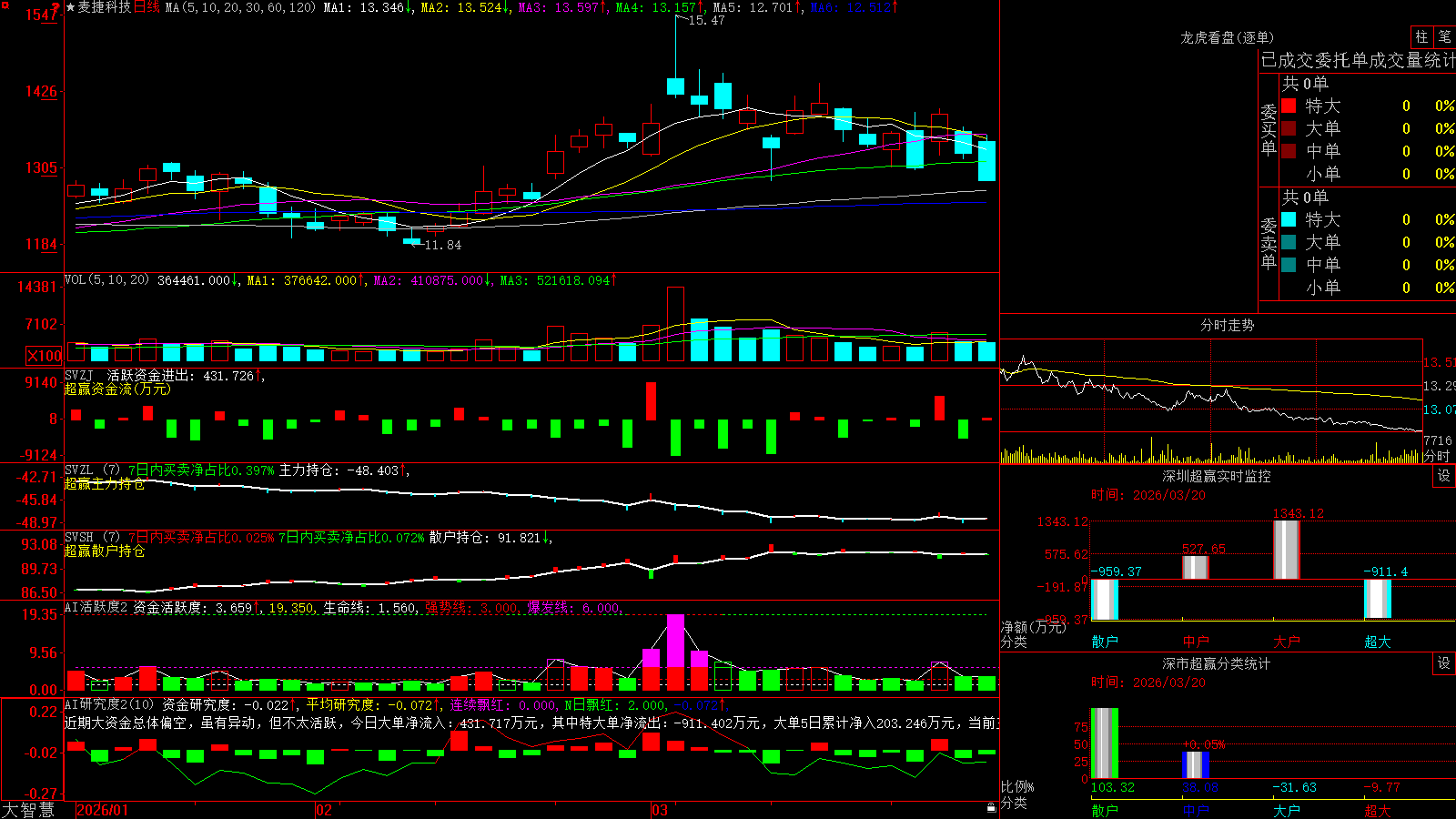The height and width of the screenshot is (819, 1456).
Task: Click the 超赢资金流(万元) yellow label
Action: point(117,389)
